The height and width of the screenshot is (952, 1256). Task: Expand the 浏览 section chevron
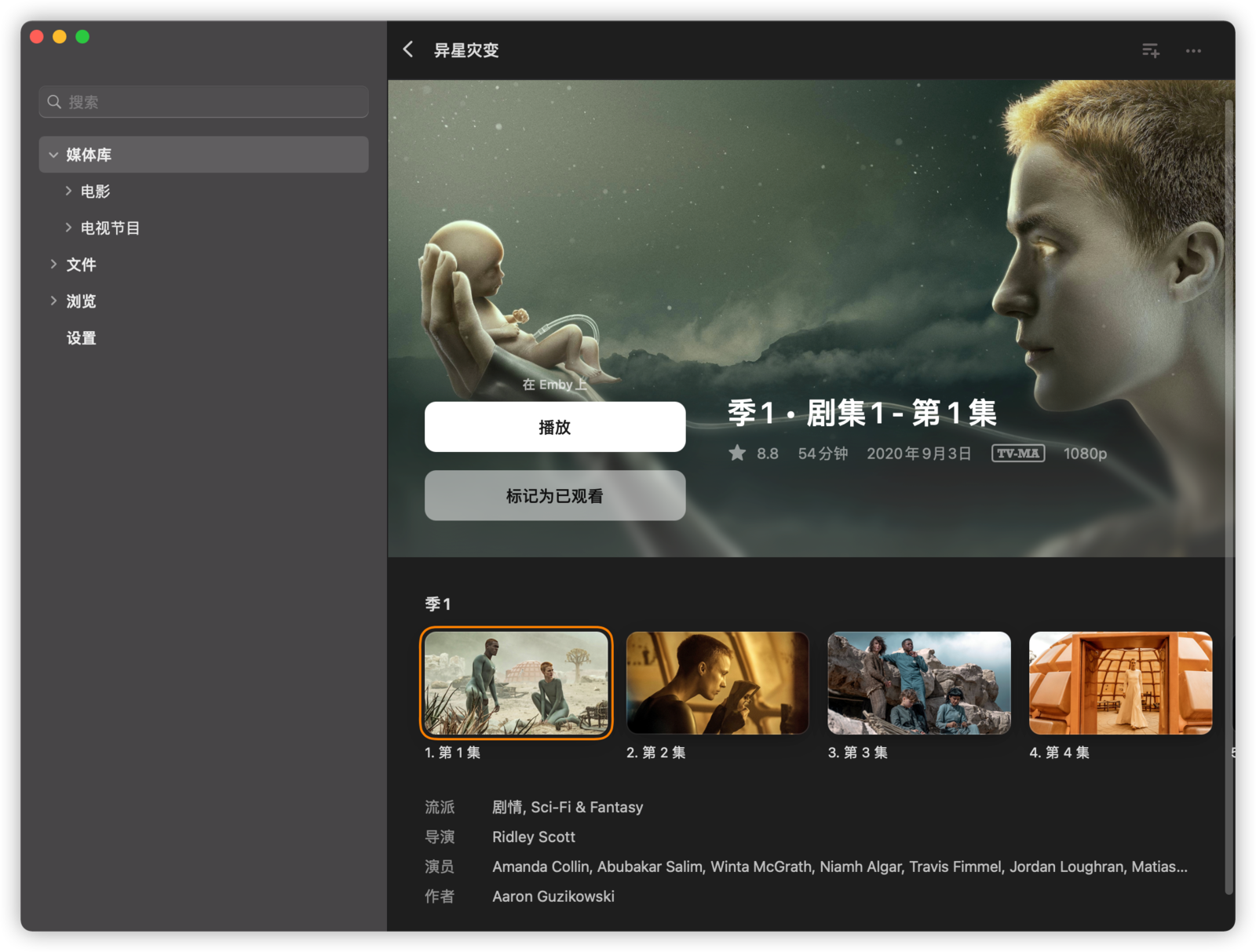[53, 301]
